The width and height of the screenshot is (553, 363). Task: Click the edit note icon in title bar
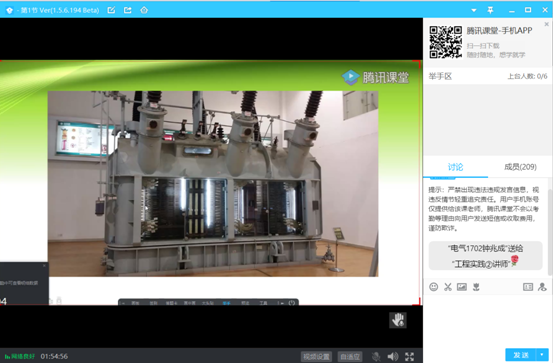(111, 10)
